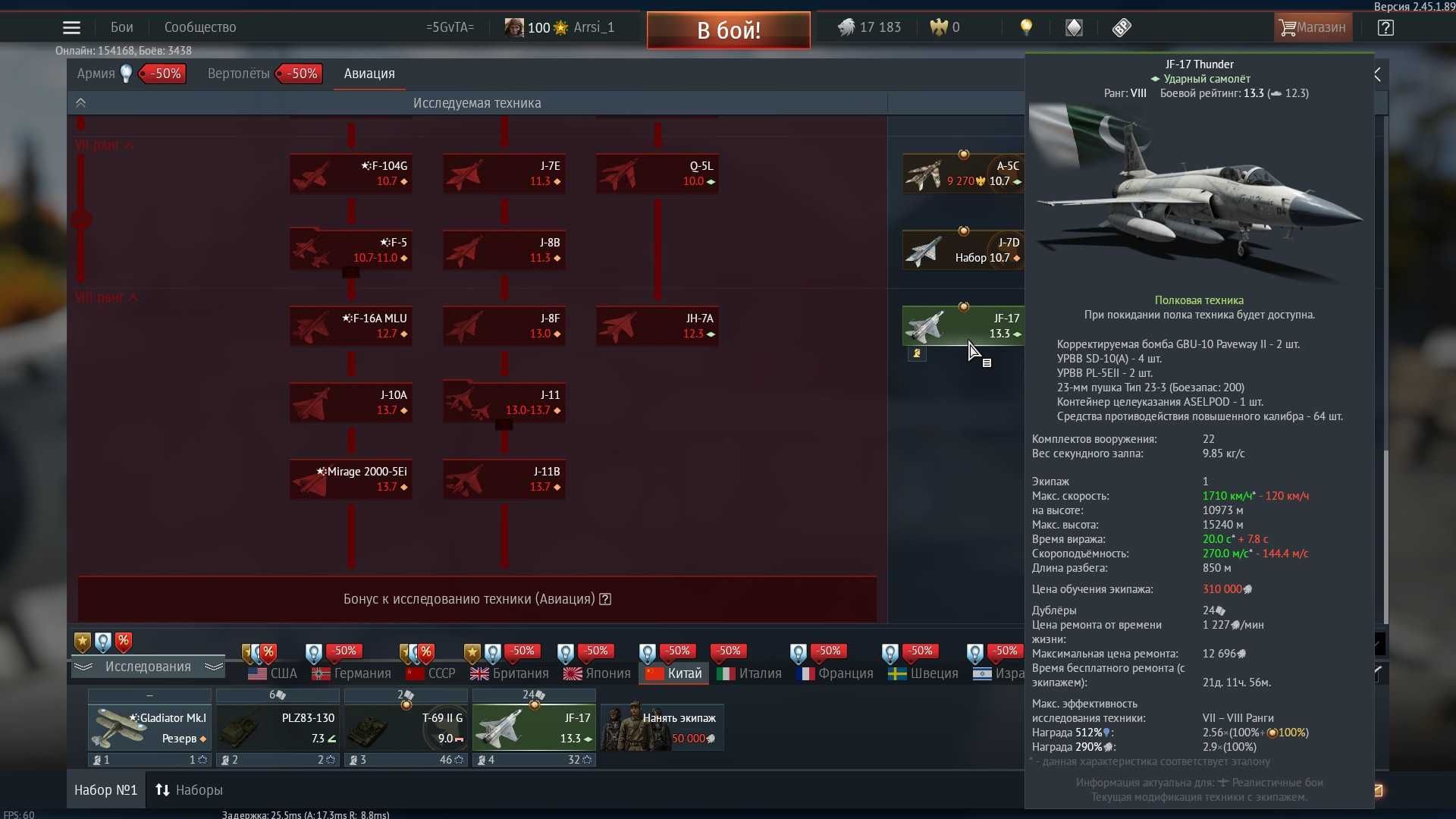This screenshot has width=1456, height=819.
Task: Open the Наборы presets list
Action: [x=189, y=790]
